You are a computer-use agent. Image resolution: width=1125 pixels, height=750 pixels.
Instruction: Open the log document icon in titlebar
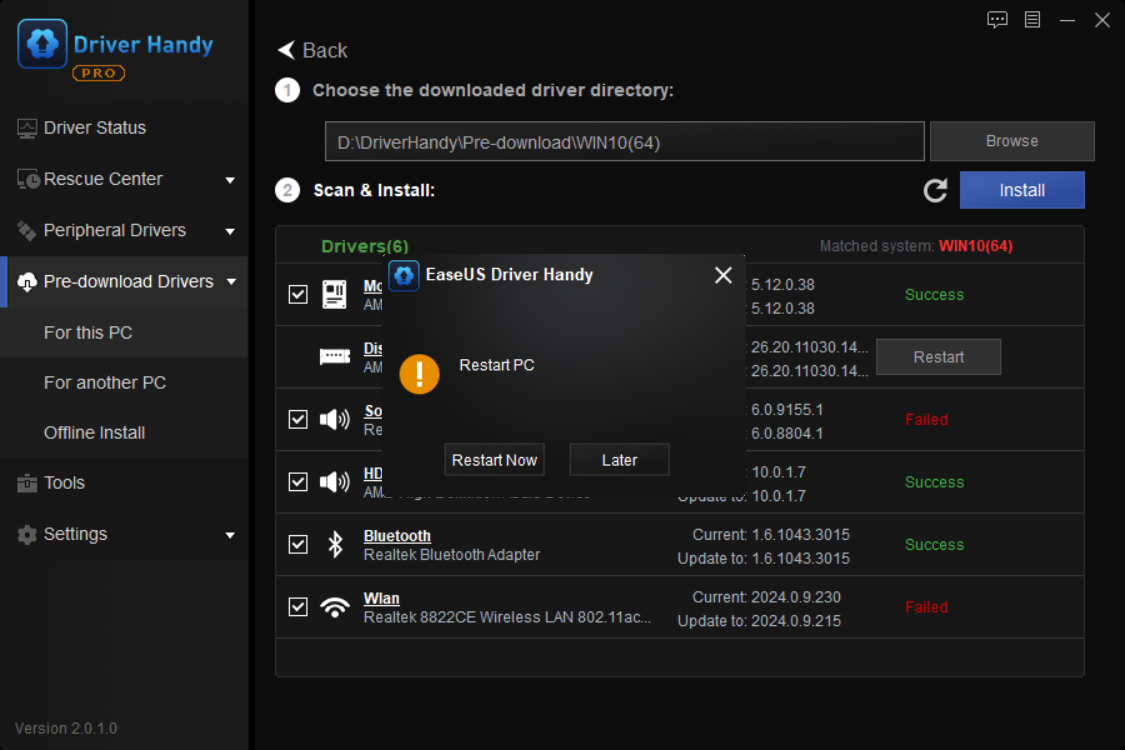[x=1034, y=19]
